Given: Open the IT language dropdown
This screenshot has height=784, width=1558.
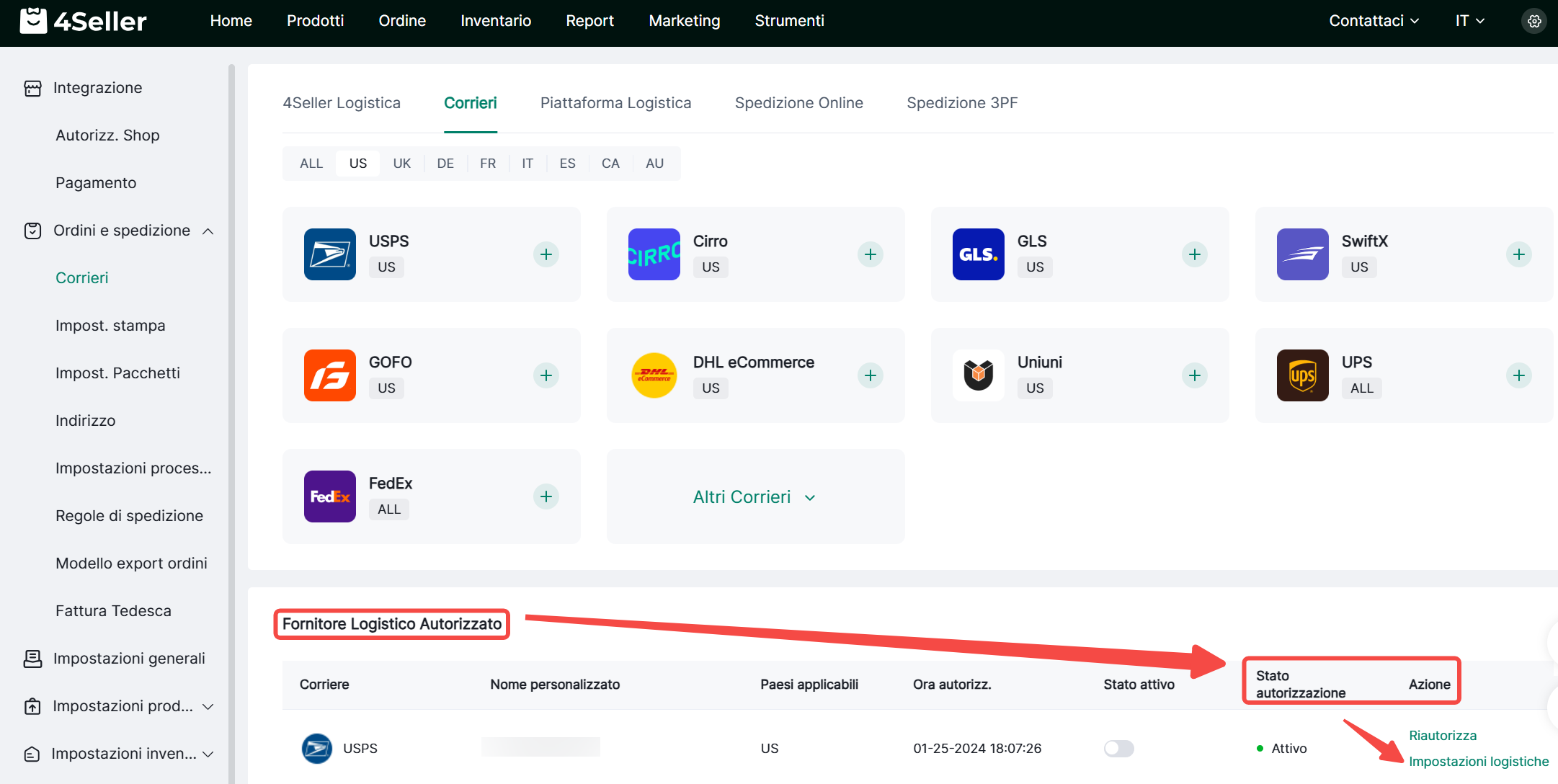Looking at the screenshot, I should 1469,21.
